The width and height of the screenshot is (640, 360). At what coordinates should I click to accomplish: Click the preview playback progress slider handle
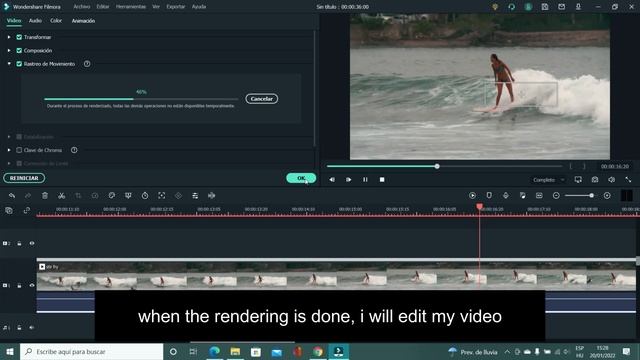click(x=437, y=167)
